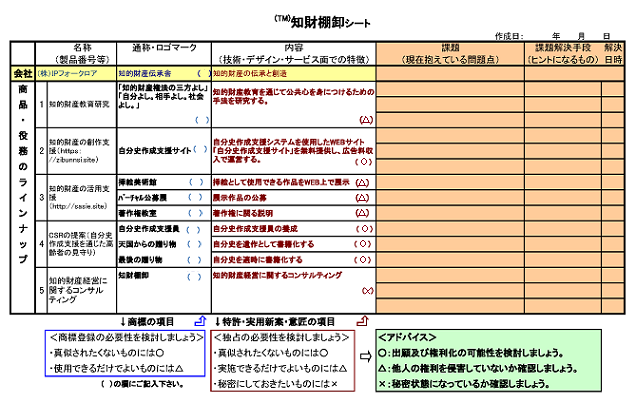Select the 挿絵美術館 cell
Viewport: 636px width, 403px height.
164,182
